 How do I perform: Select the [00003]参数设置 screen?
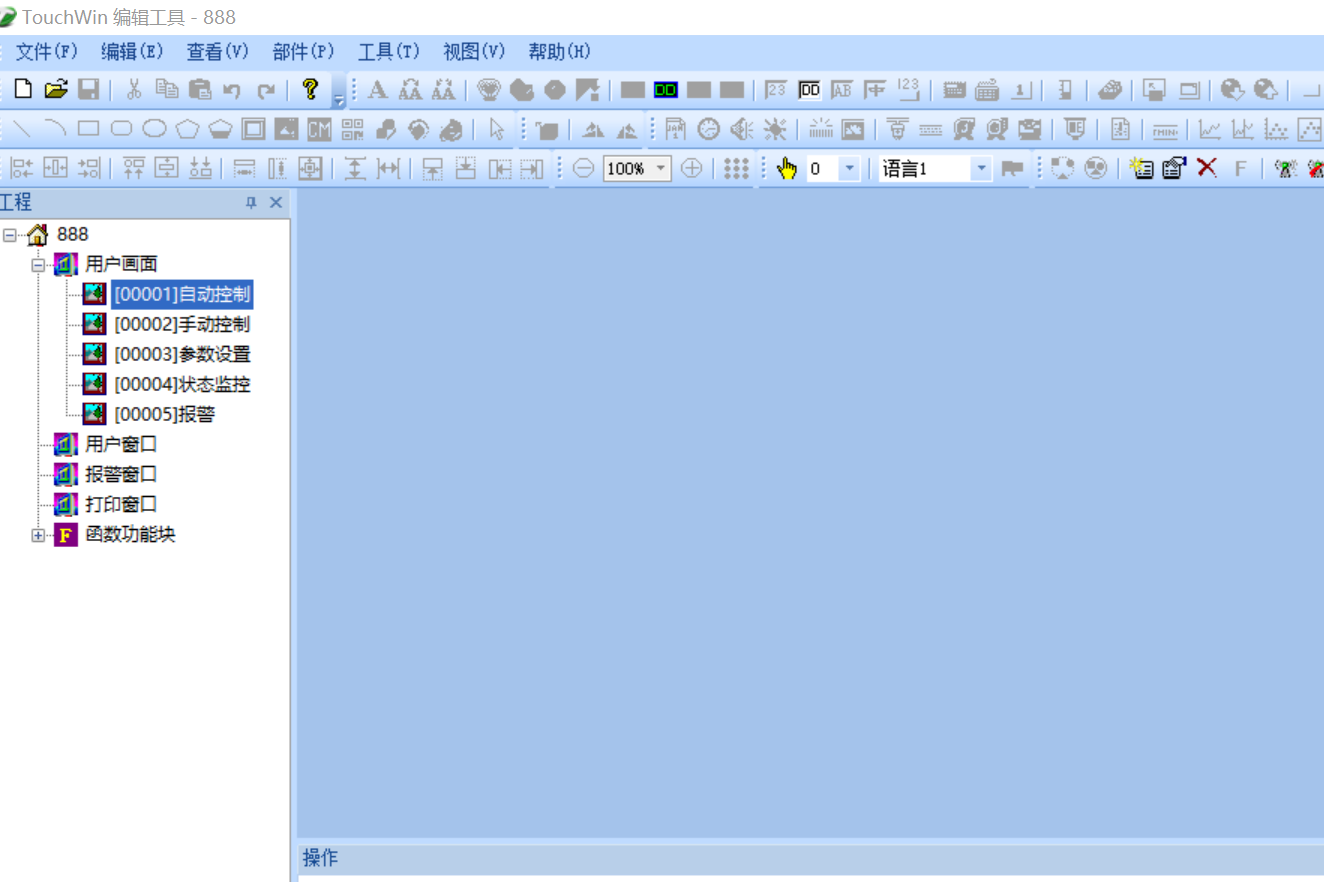coord(182,354)
